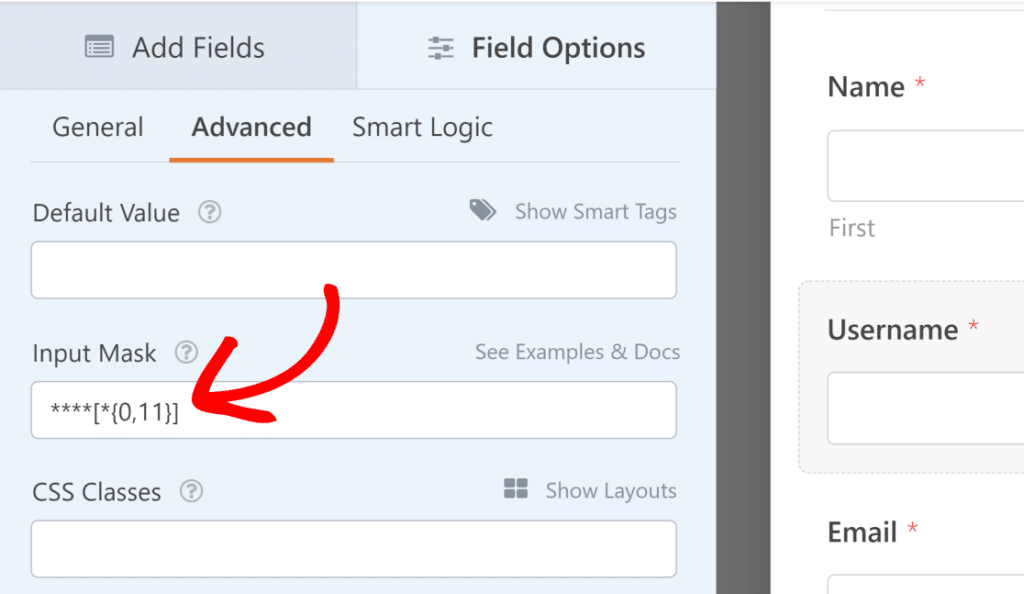Screen dimensions: 1024x594
Task: Open the Default Value help tooltip
Action: pyautogui.click(x=209, y=212)
